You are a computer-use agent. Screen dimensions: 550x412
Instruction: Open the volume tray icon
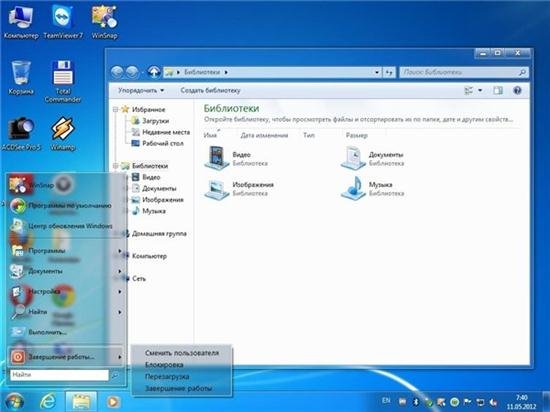pos(493,402)
